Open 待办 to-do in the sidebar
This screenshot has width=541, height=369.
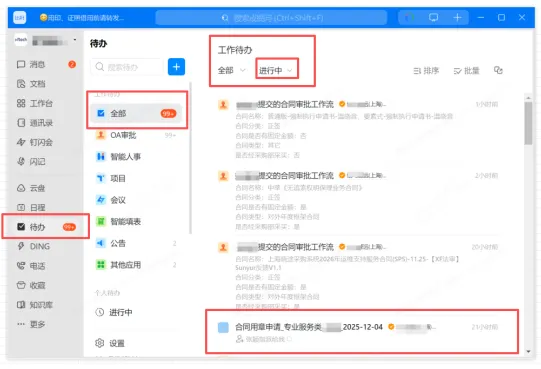(45, 227)
